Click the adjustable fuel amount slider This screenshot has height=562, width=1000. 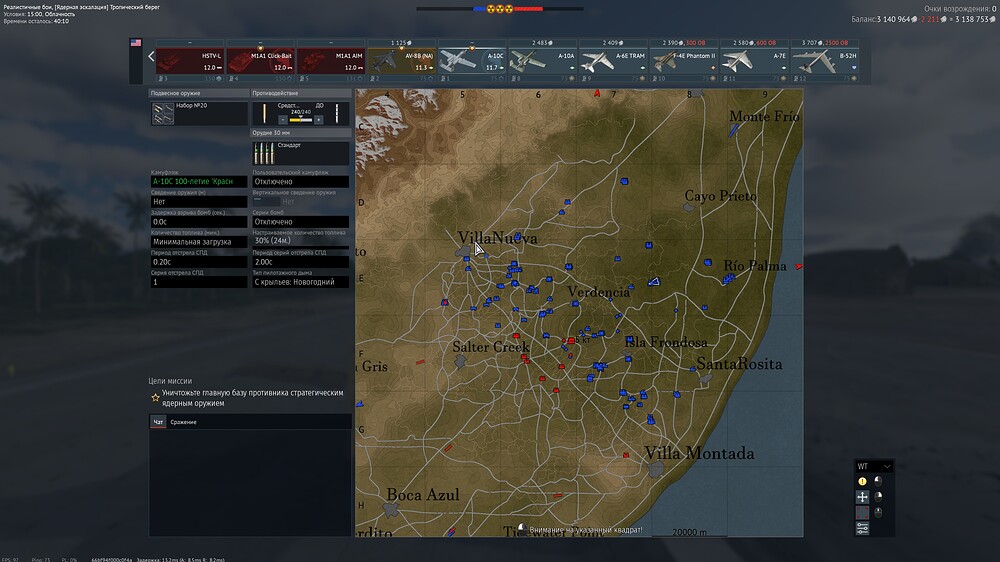coord(299,246)
